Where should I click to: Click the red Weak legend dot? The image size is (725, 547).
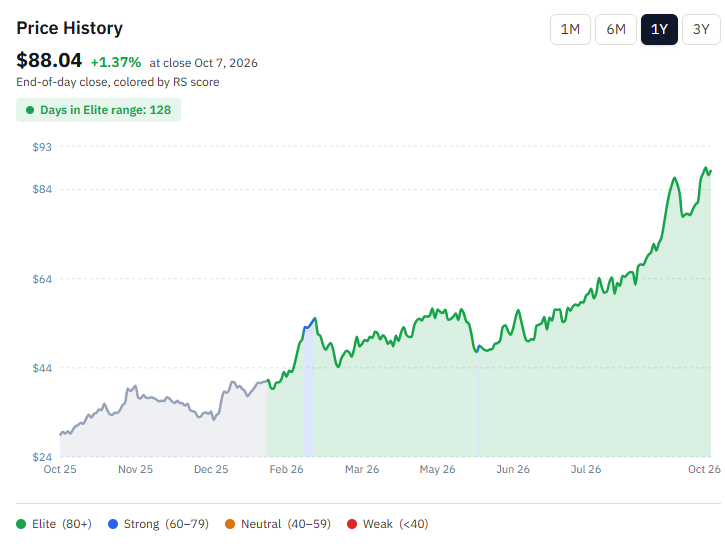352,524
